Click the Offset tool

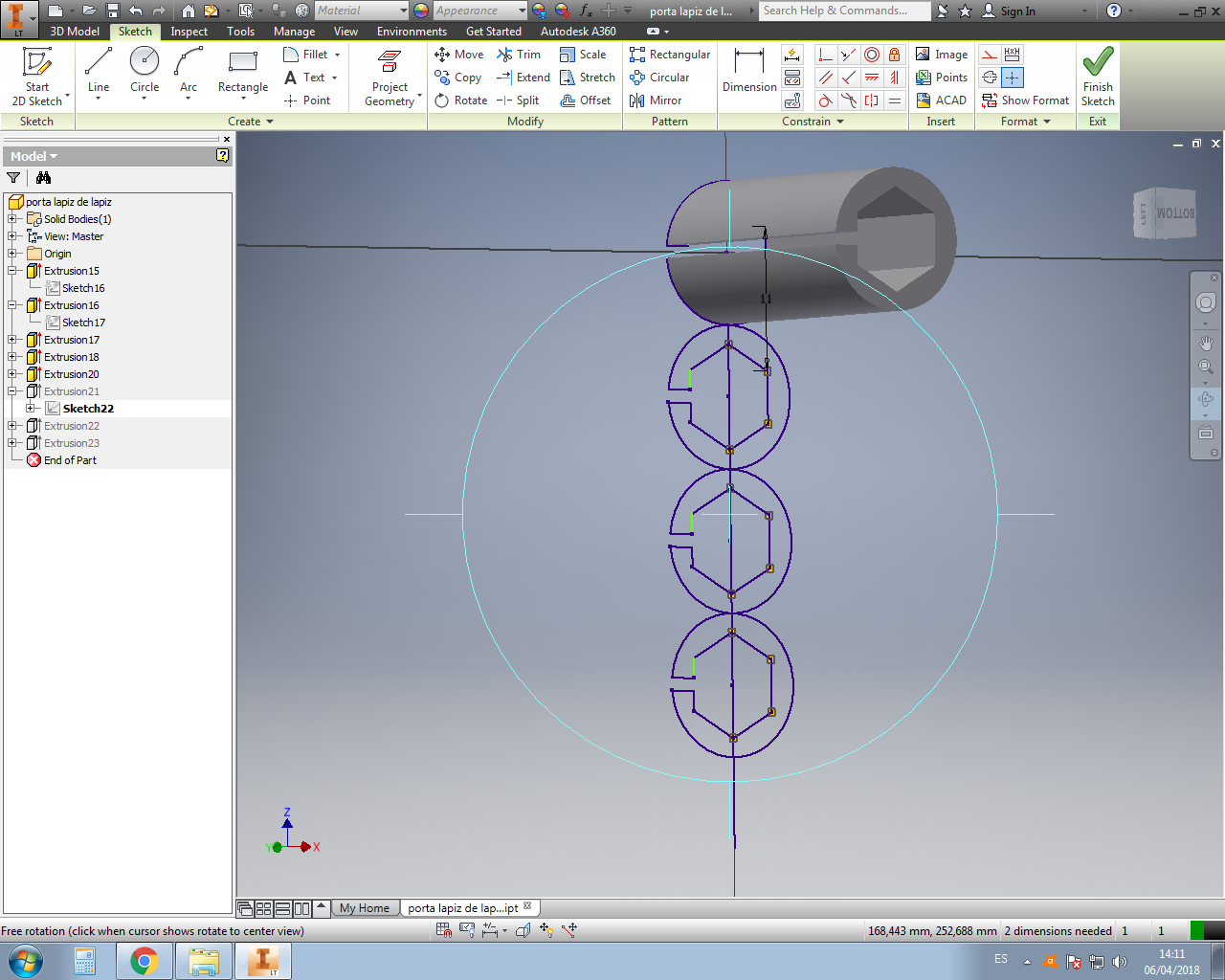(x=585, y=100)
